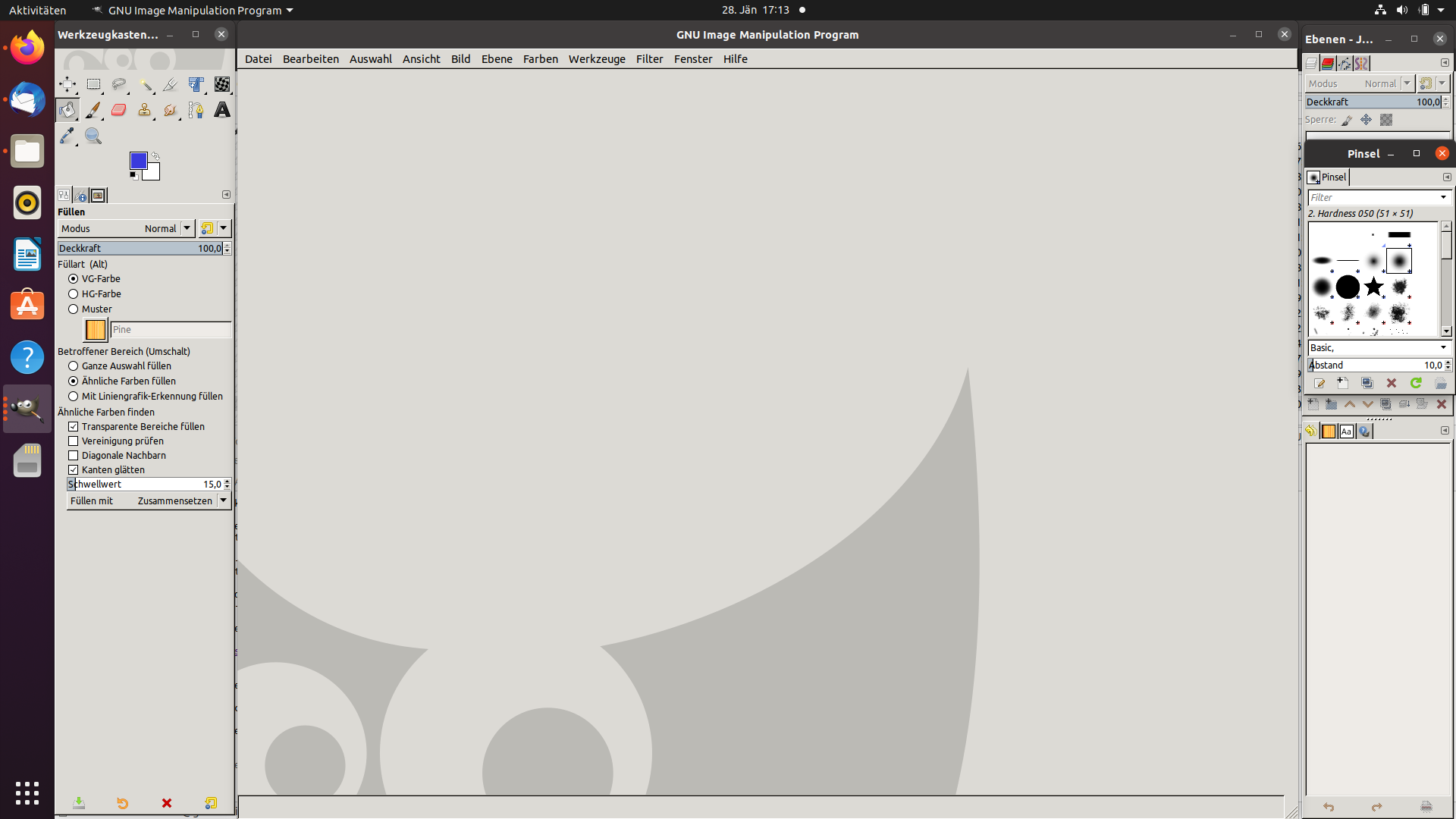Swap foreground and background colors

[155, 155]
